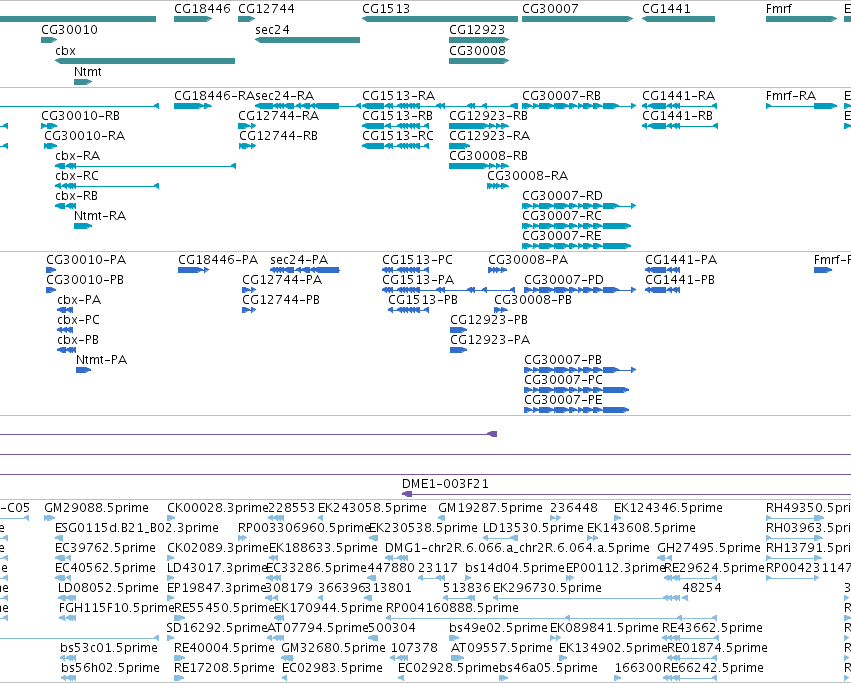Screen dimensions: 851x683
Task: Open protein label CG30007-PD
Action: click(564, 281)
